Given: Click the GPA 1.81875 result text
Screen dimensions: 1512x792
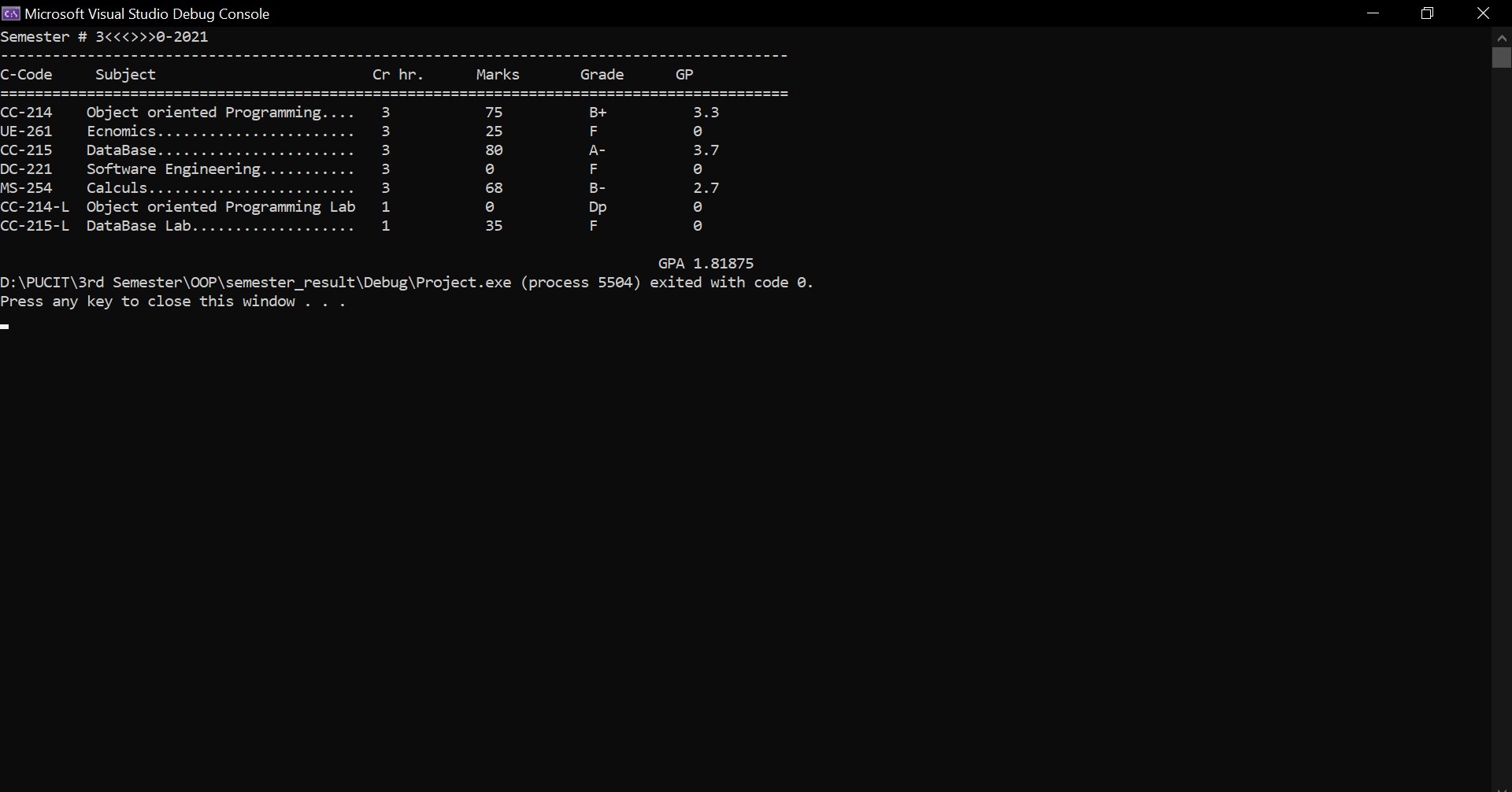Looking at the screenshot, I should (706, 264).
